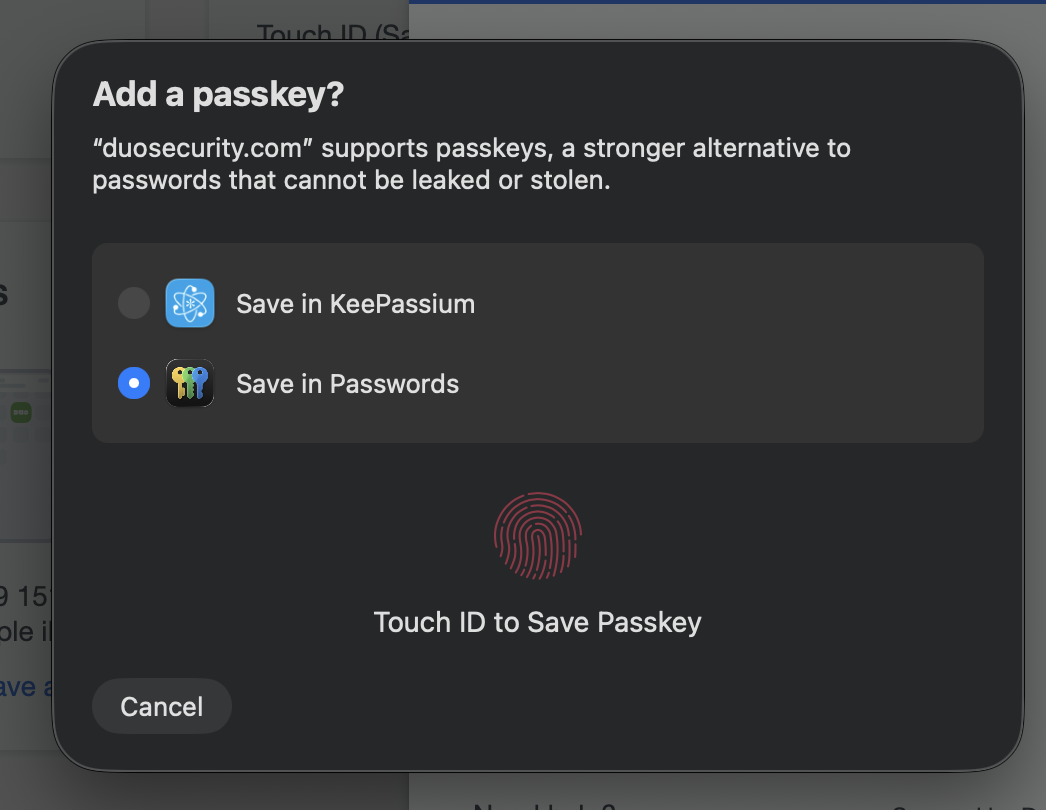Click the "Save in Passwords" label
The width and height of the screenshot is (1046, 810).
pyautogui.click(x=347, y=384)
